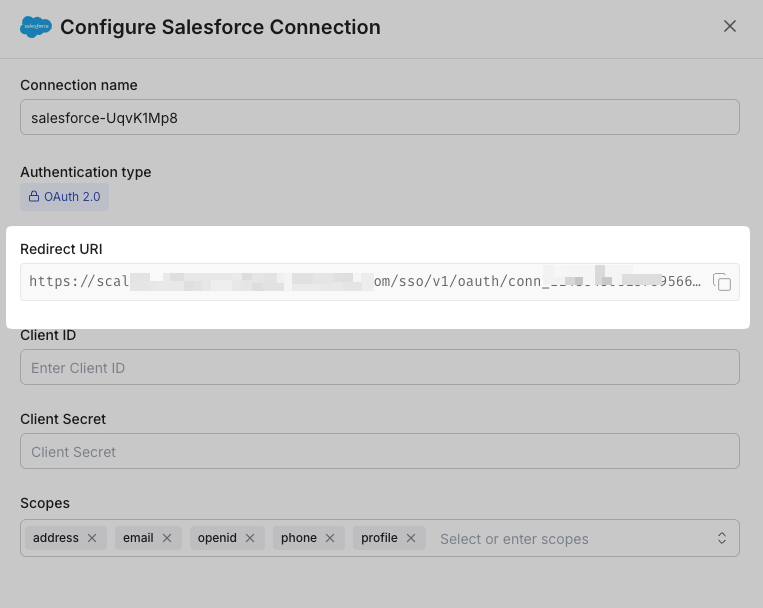Viewport: 763px width, 608px height.
Task: Remove the address scope tag
Action: coord(92,538)
